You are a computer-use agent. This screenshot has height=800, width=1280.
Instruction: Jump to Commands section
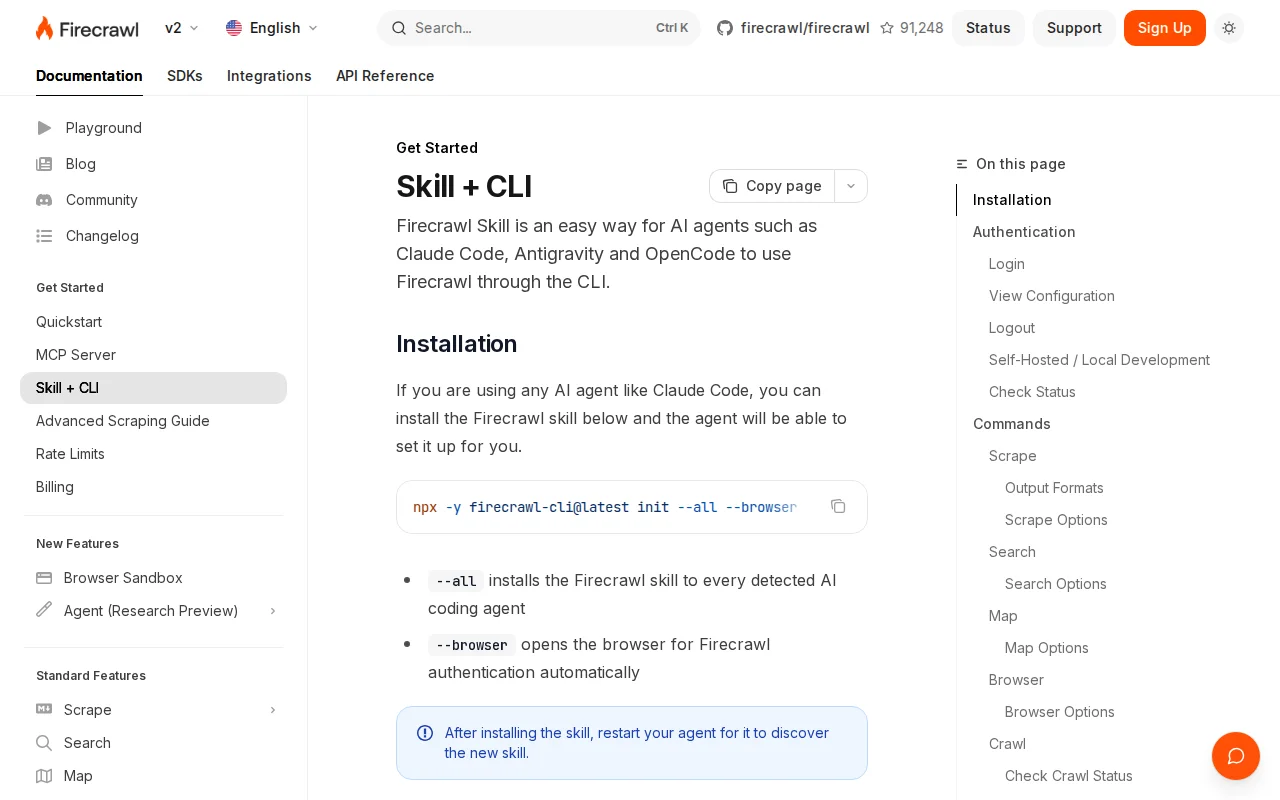pyautogui.click(x=1012, y=424)
